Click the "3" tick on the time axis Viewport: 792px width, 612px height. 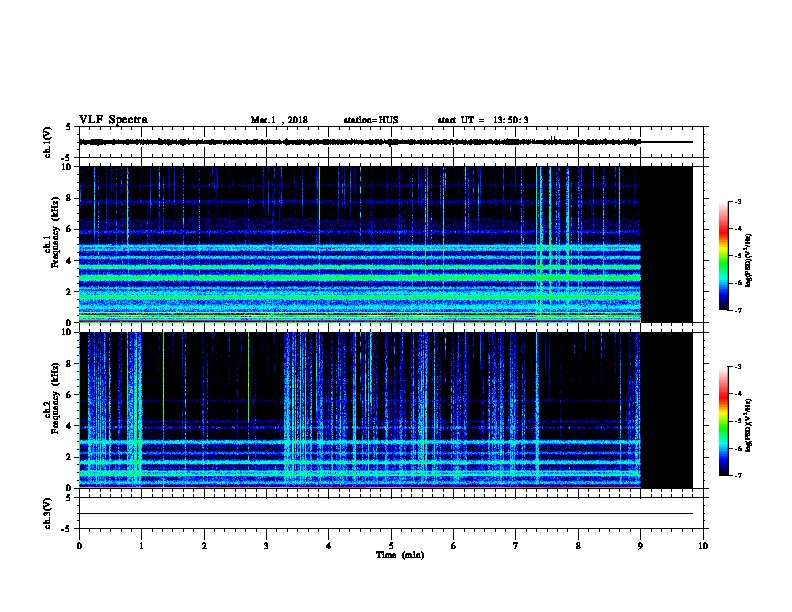[266, 546]
